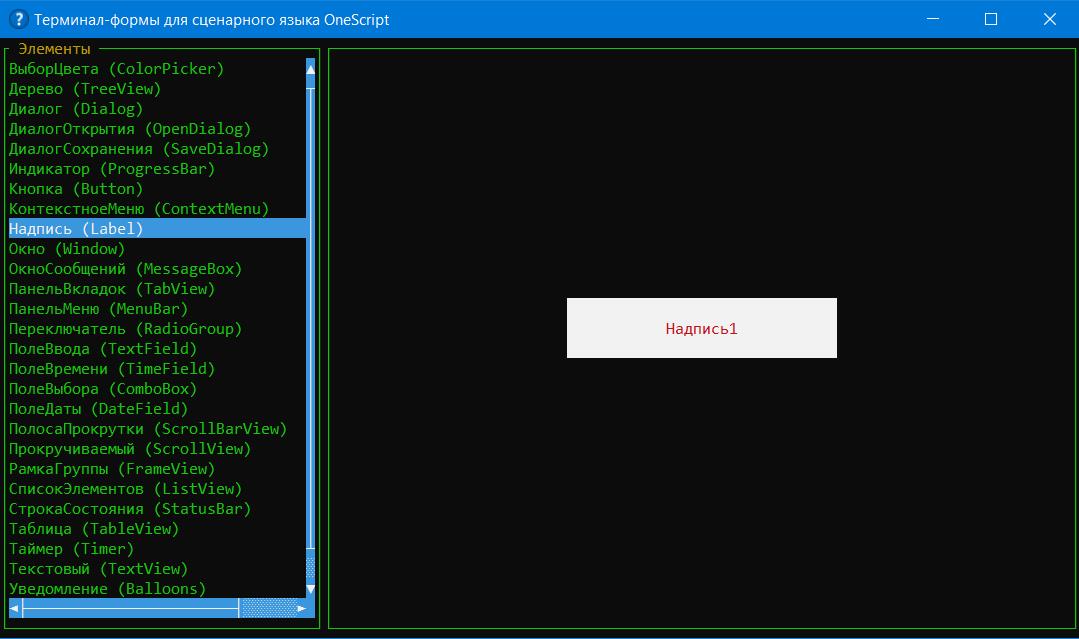Click the Надпись1 label in preview area
This screenshot has height=639, width=1079.
(701, 328)
